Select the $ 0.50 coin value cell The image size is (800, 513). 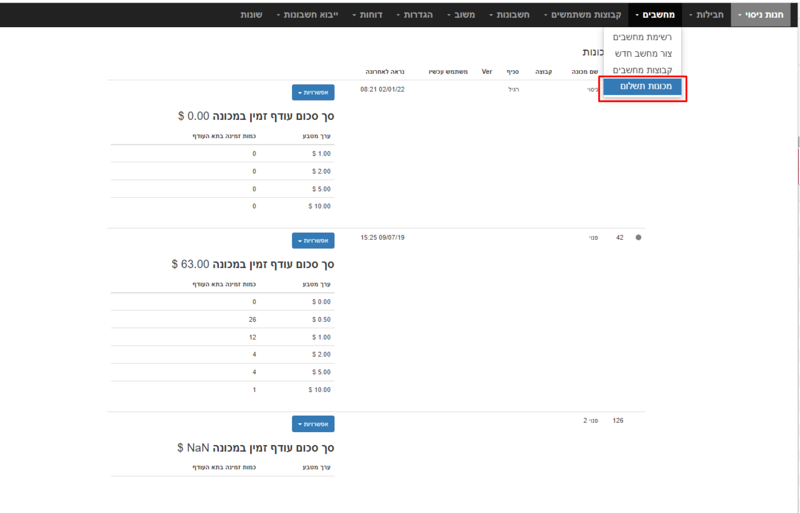[321, 320]
